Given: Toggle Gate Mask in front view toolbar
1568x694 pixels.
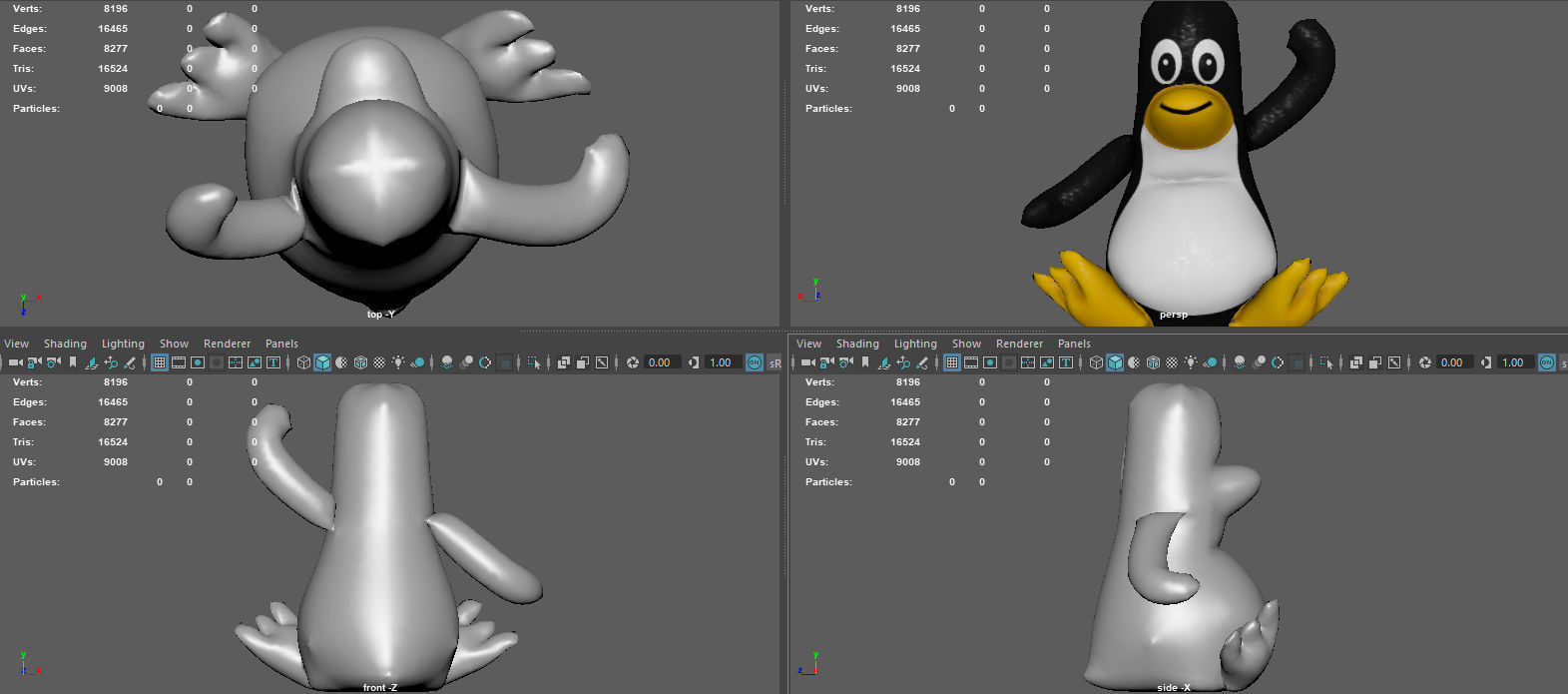Looking at the screenshot, I should pos(217,362).
